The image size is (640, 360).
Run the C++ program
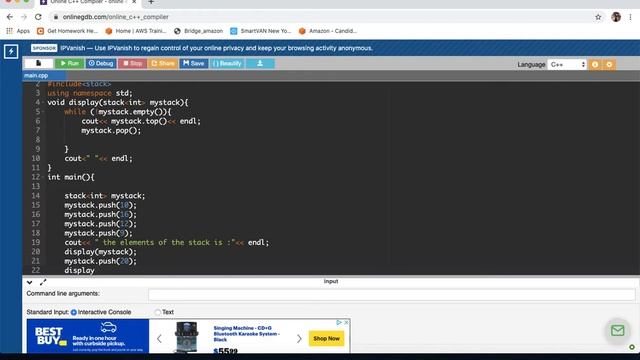69,63
